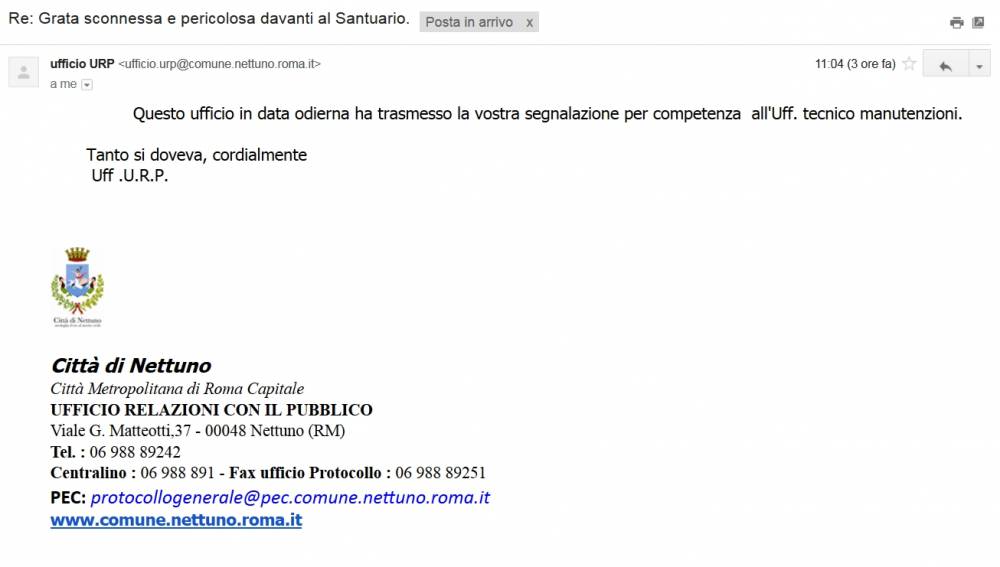1000x567 pixels.
Task: Open the protocollogenerale PEC email link
Action: pyautogui.click(x=290, y=497)
